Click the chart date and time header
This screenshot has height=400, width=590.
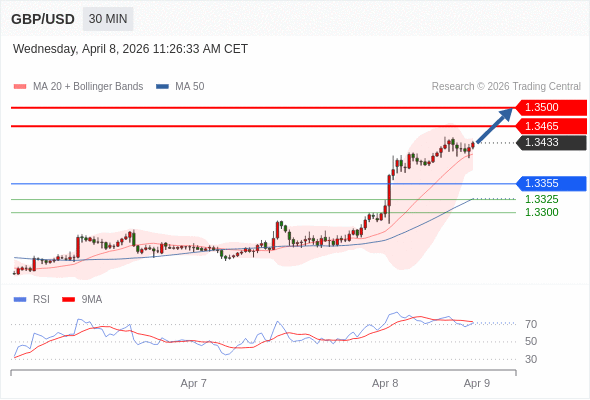[x=130, y=49]
